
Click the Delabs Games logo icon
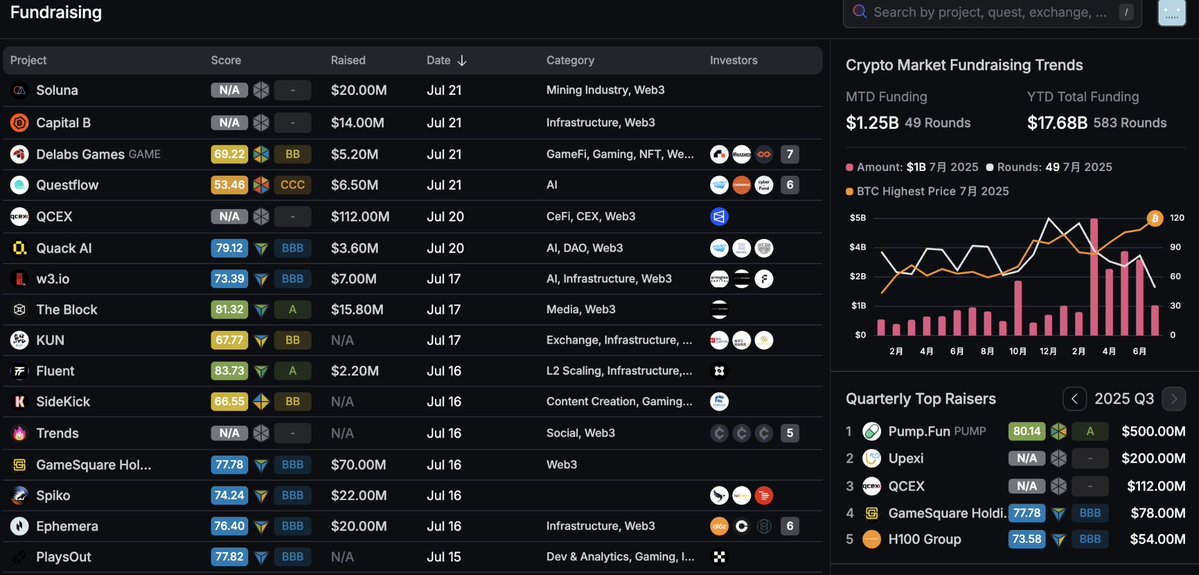click(x=19, y=154)
